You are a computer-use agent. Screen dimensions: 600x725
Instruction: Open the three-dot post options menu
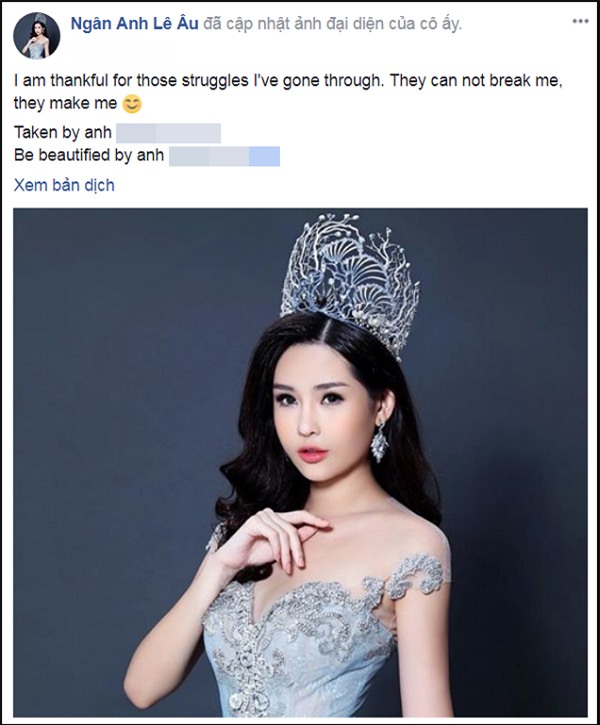[x=580, y=21]
